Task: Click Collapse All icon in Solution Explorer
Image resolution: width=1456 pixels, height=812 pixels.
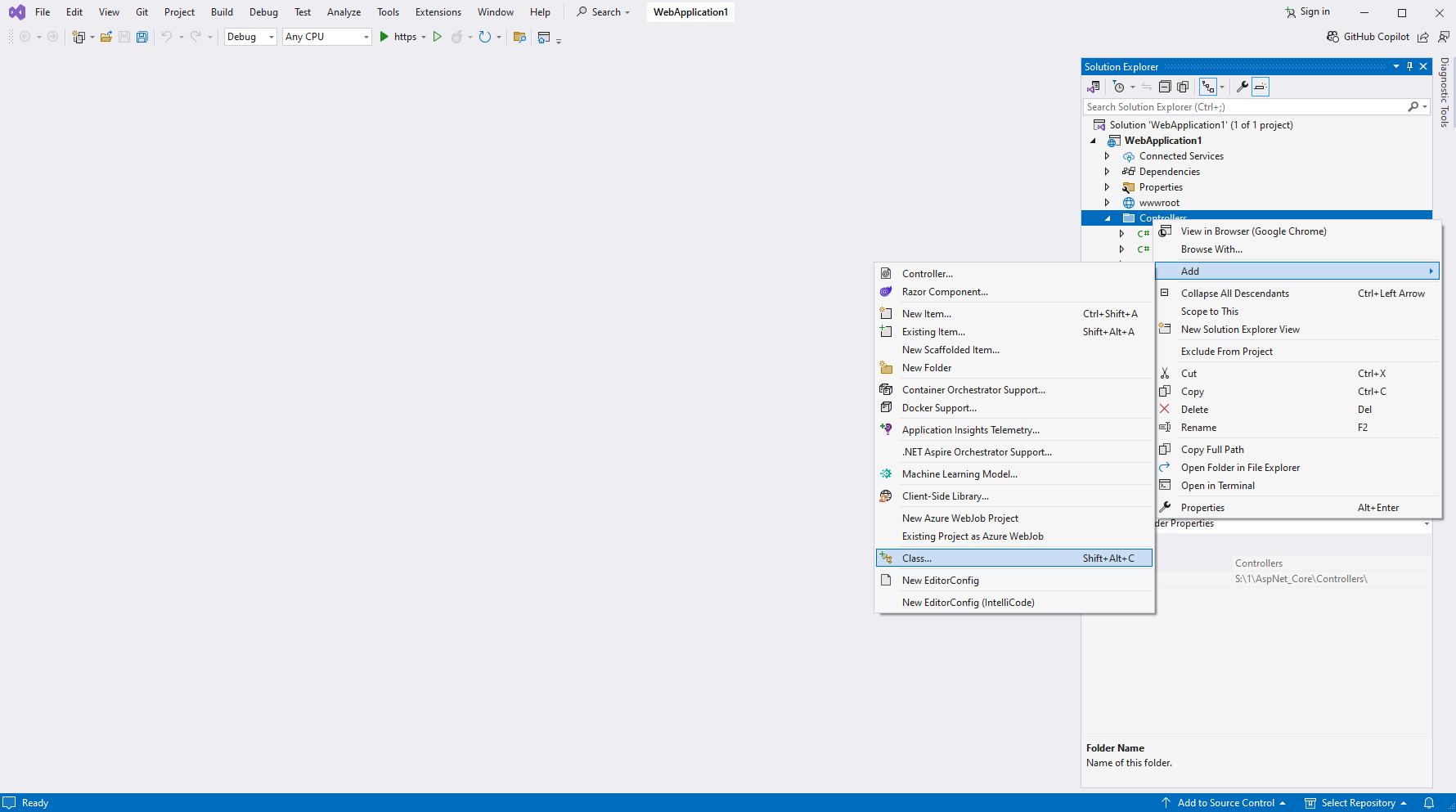Action: coord(1165,87)
